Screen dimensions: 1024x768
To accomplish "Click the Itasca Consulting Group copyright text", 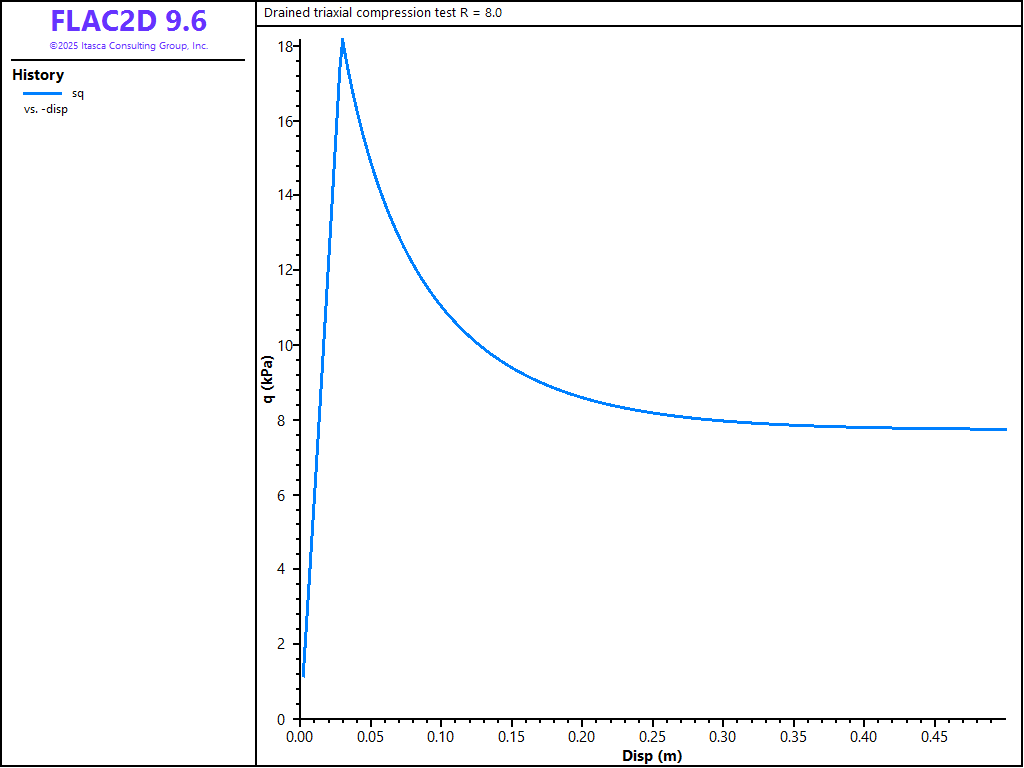I will pyautogui.click(x=128, y=46).
